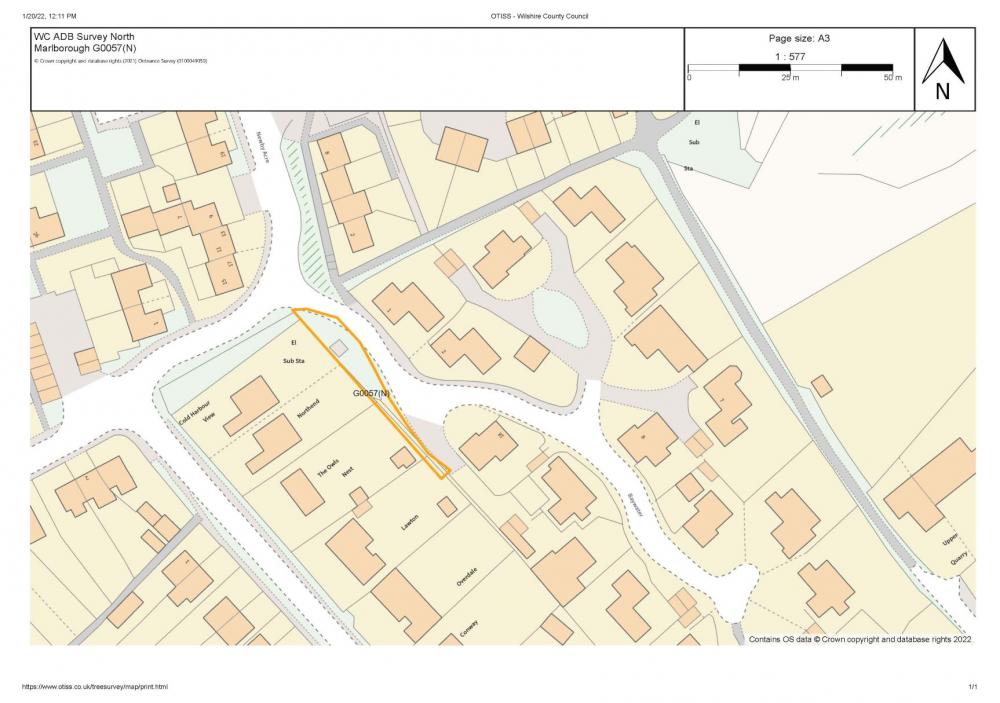This screenshot has height=703, width=1000.
Task: Click the G0057(N) map label
Action: point(370,394)
